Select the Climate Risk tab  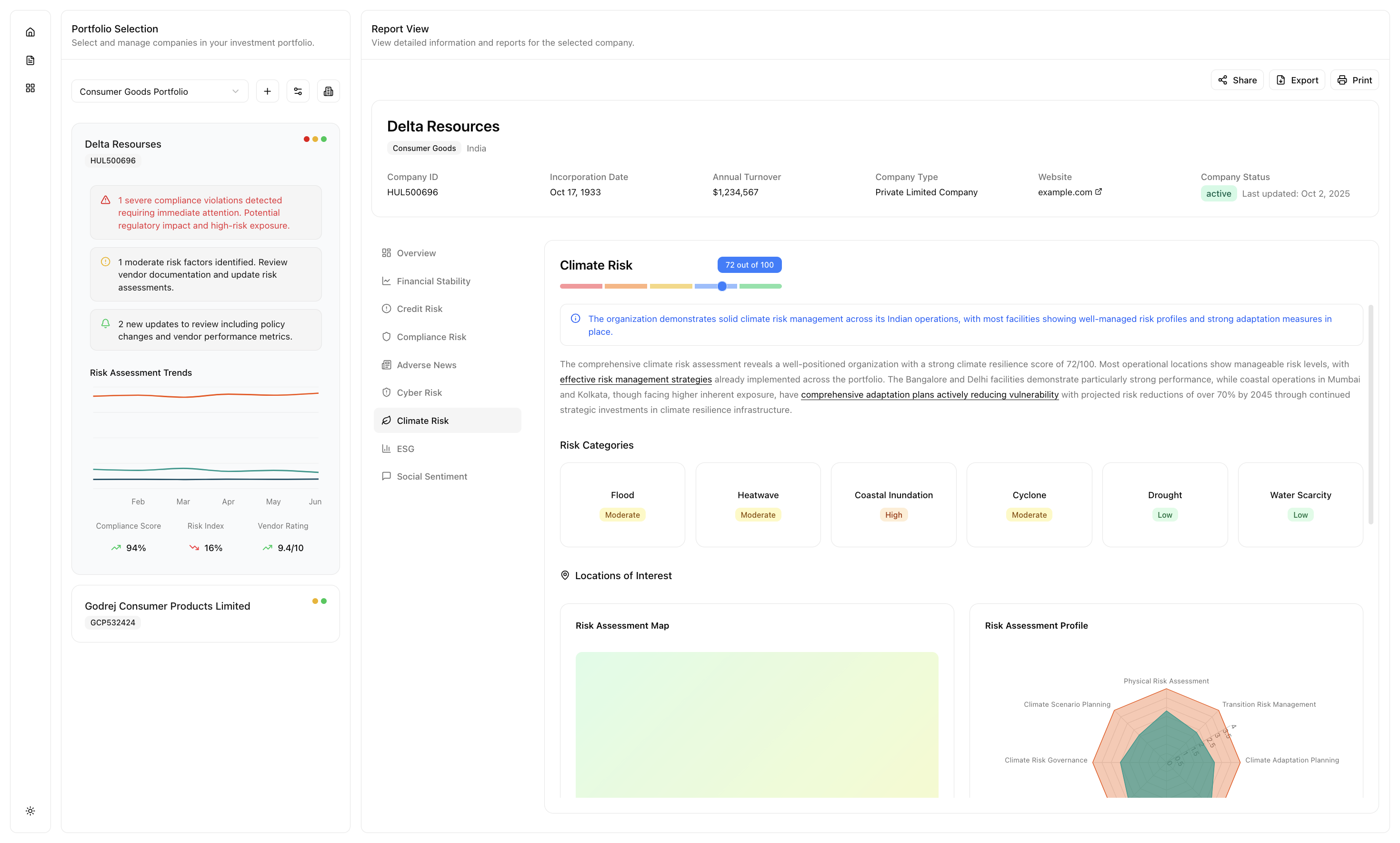point(447,421)
